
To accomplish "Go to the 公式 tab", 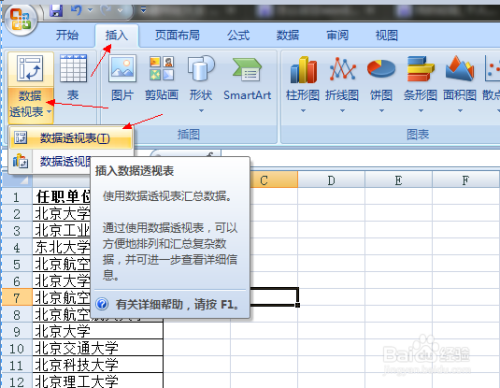I will [x=238, y=35].
